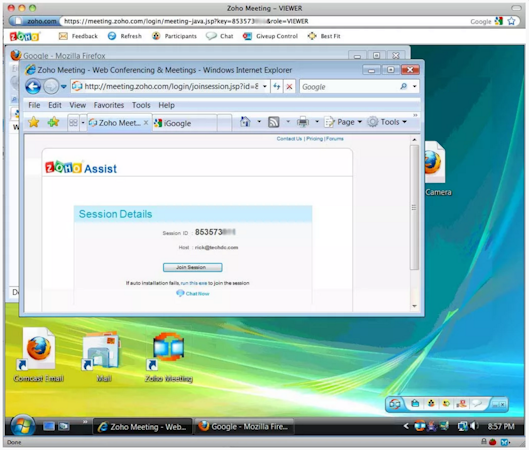Open the Edit menu in Internet Explorer

click(55, 105)
